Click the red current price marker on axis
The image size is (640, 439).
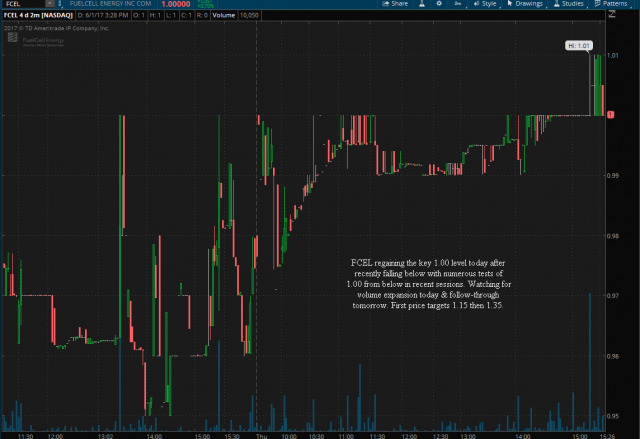tap(610, 115)
